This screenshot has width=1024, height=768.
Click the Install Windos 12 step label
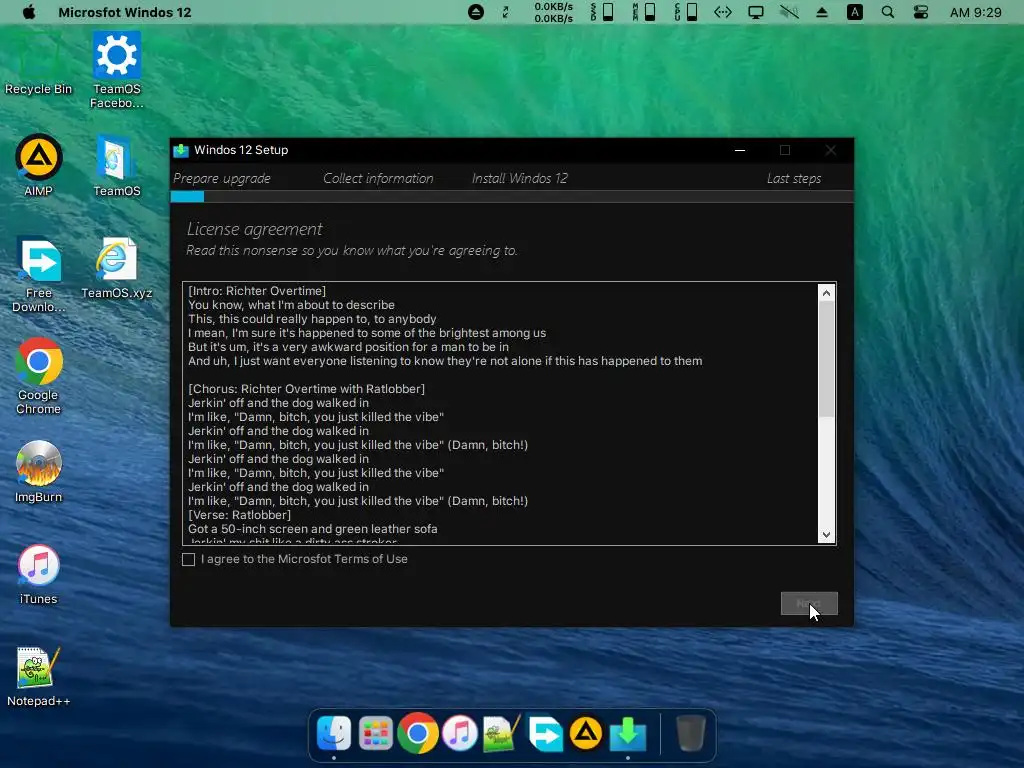click(x=520, y=178)
